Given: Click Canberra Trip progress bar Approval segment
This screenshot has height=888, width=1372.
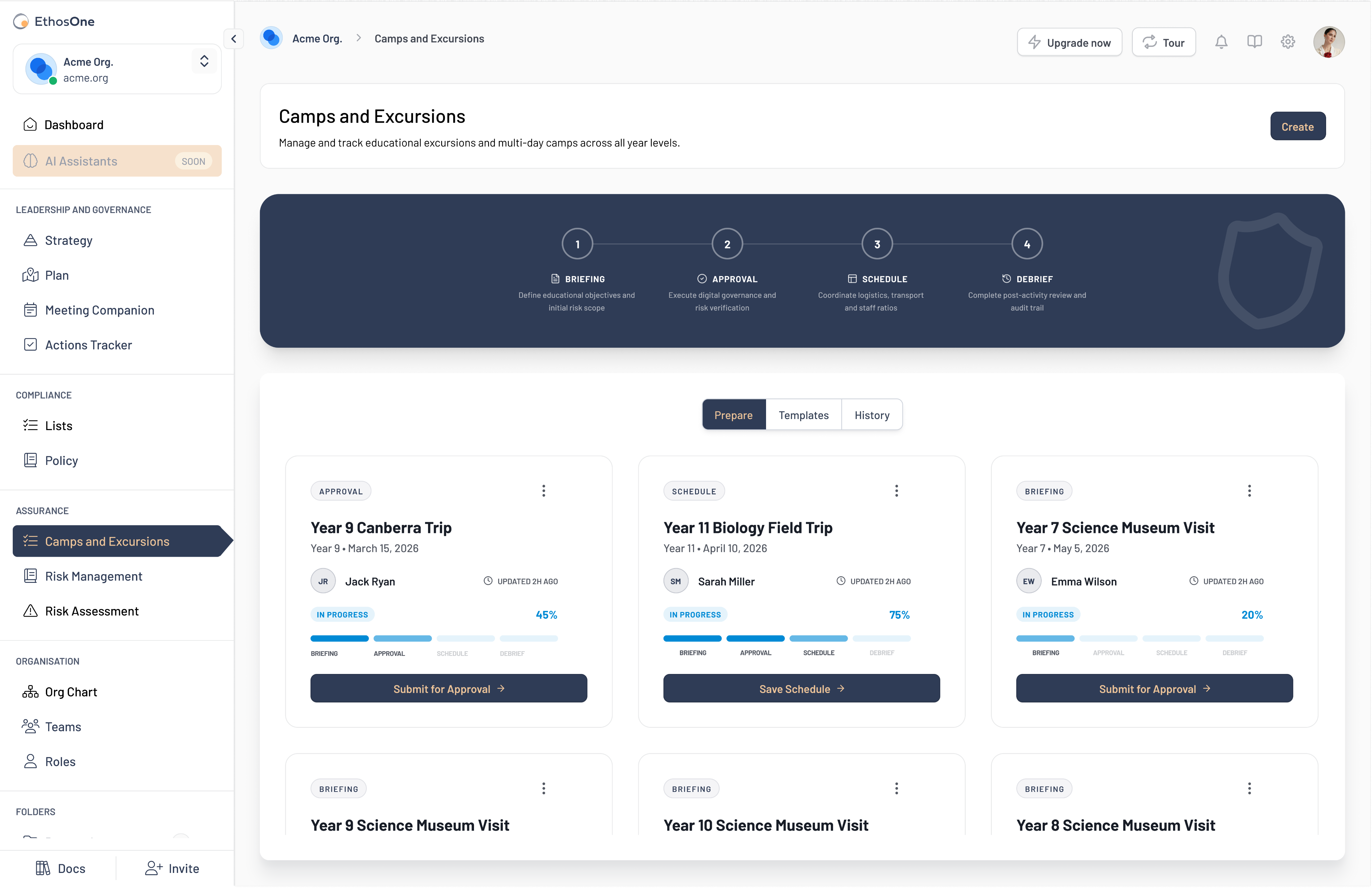Looking at the screenshot, I should tap(402, 639).
